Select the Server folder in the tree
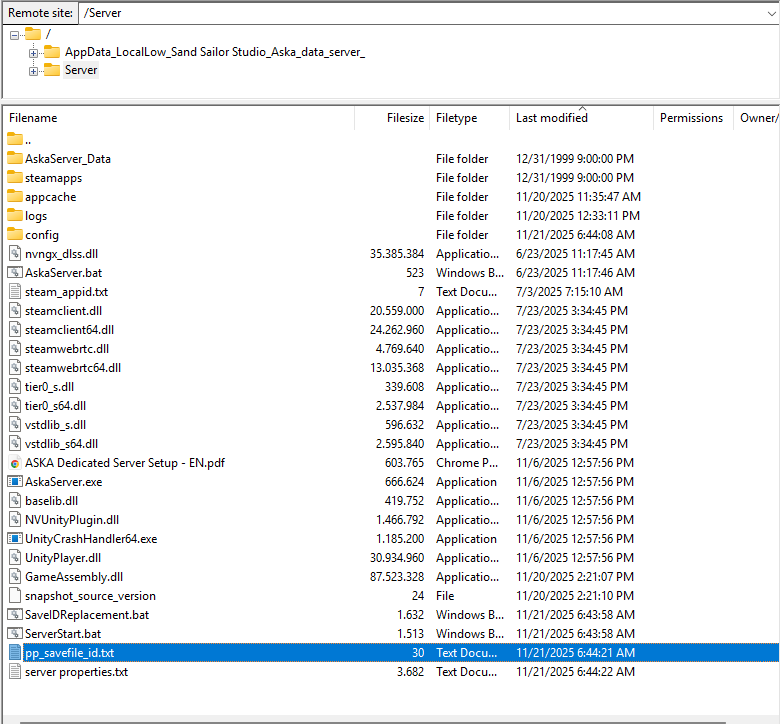The width and height of the screenshot is (780, 724). (81, 70)
